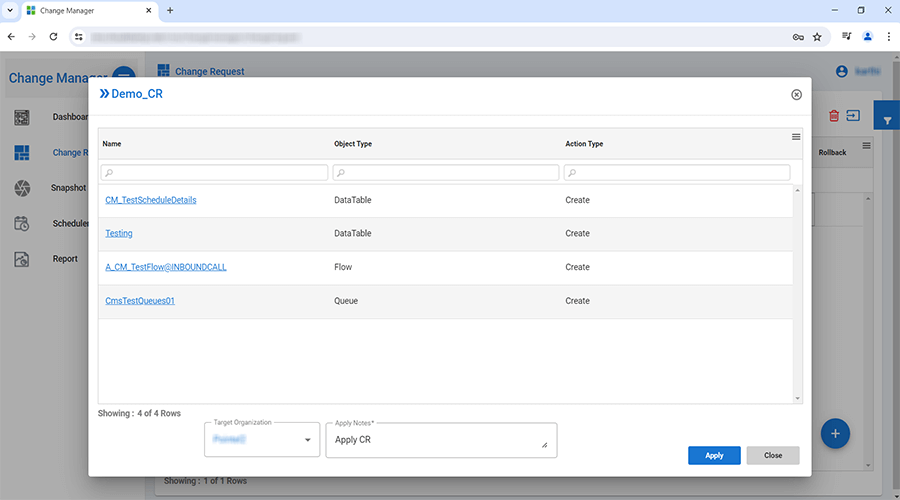This screenshot has height=500, width=900.
Task: Open the grid column menu icon
Action: click(796, 137)
